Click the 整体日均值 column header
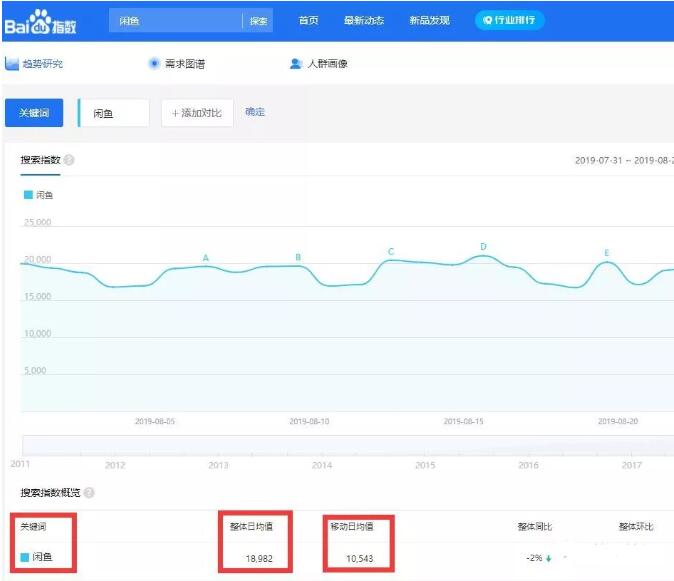Screen dimensions: 674x581 (x=251, y=526)
